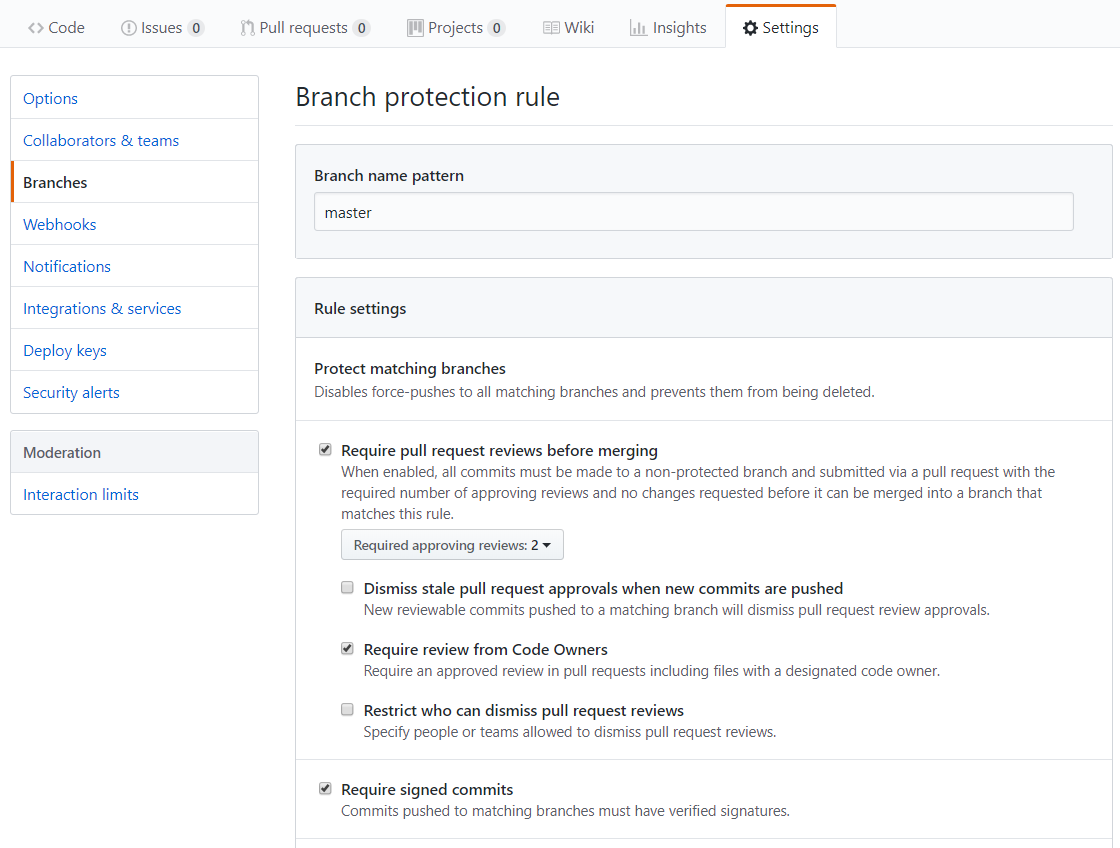
Task: Open Security alerts in sidebar
Action: [71, 393]
